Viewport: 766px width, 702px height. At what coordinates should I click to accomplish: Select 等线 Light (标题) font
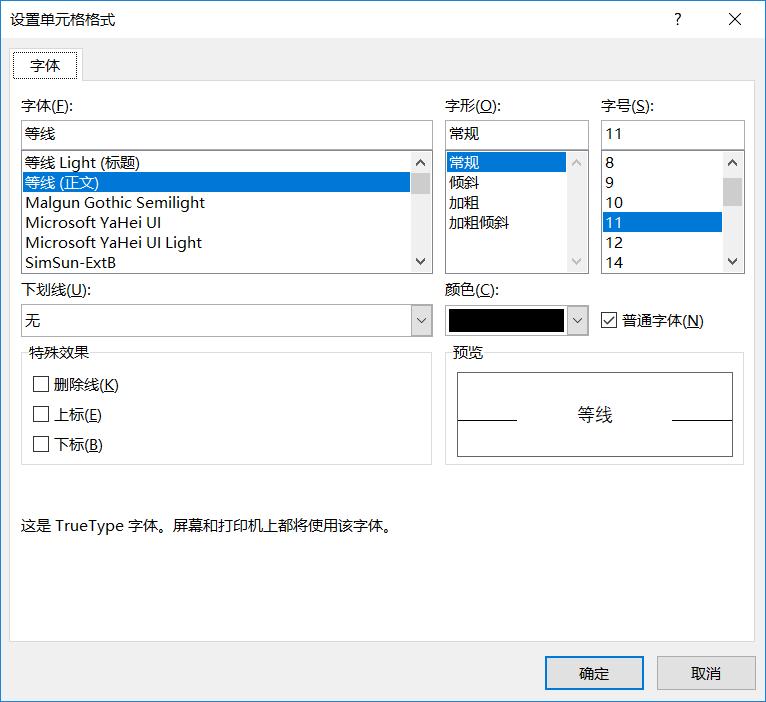tap(216, 162)
